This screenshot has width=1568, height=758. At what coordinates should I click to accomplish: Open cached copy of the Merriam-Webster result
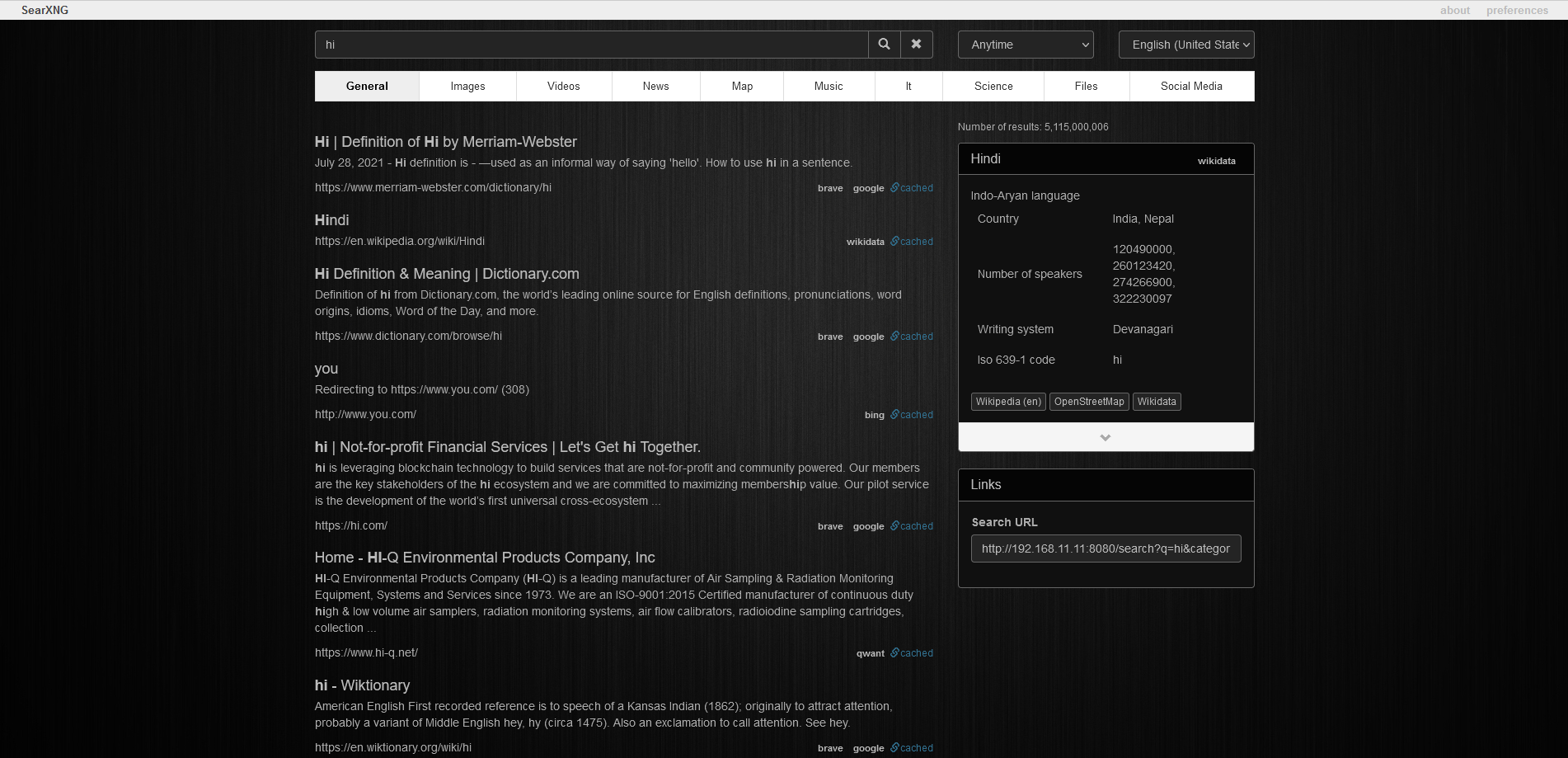[x=912, y=187]
